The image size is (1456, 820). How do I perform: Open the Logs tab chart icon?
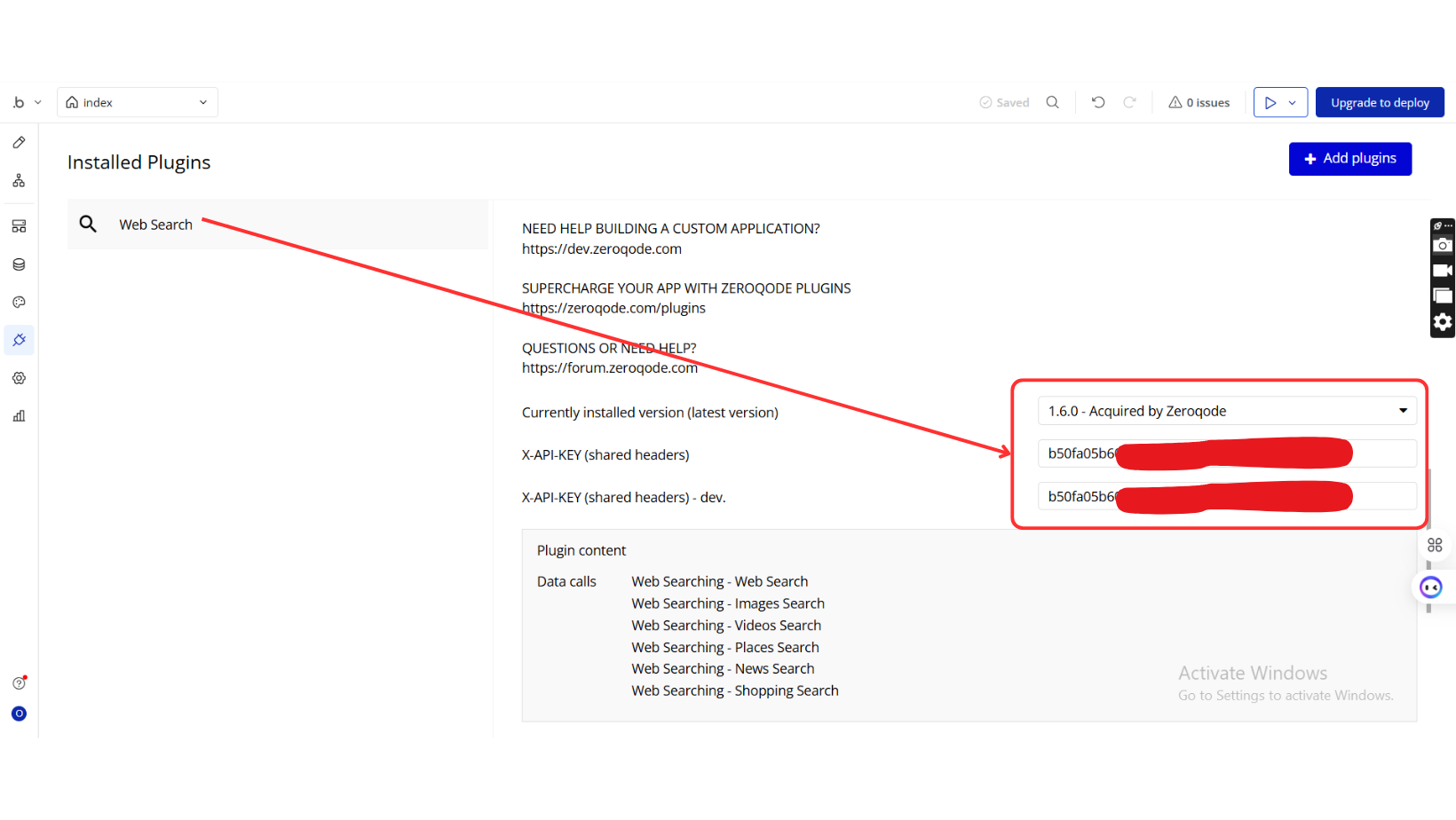[x=19, y=416]
